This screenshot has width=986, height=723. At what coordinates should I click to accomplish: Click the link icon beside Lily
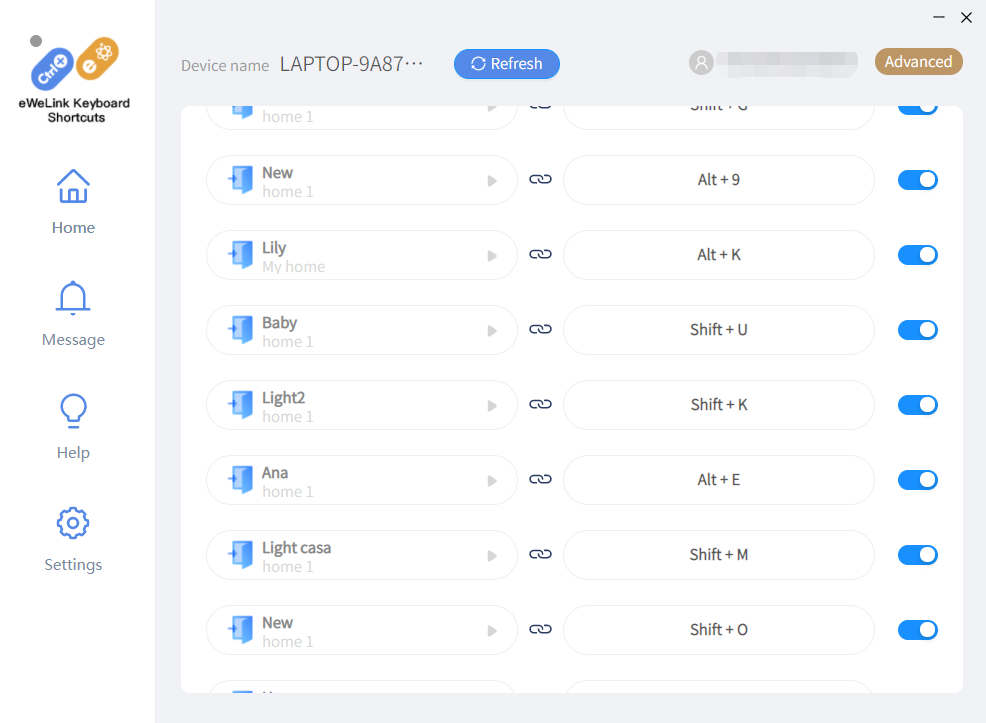pos(540,255)
